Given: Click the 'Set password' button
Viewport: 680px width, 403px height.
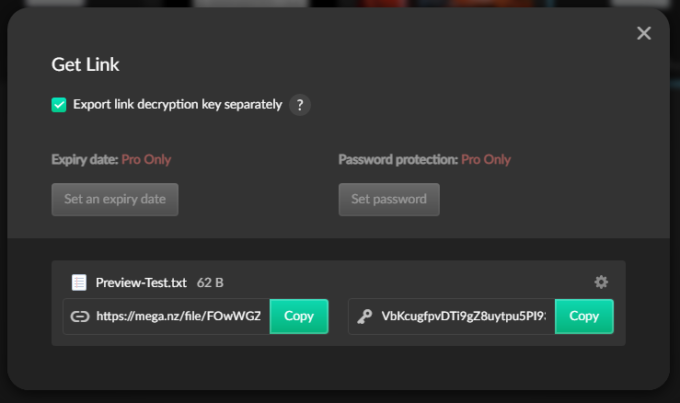Looking at the screenshot, I should coord(389,199).
